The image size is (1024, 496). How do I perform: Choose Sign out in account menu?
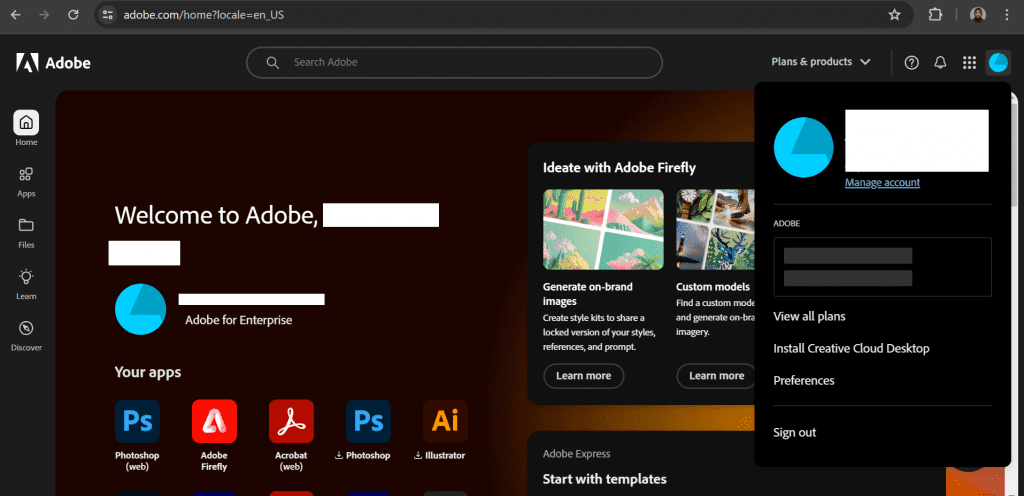795,433
